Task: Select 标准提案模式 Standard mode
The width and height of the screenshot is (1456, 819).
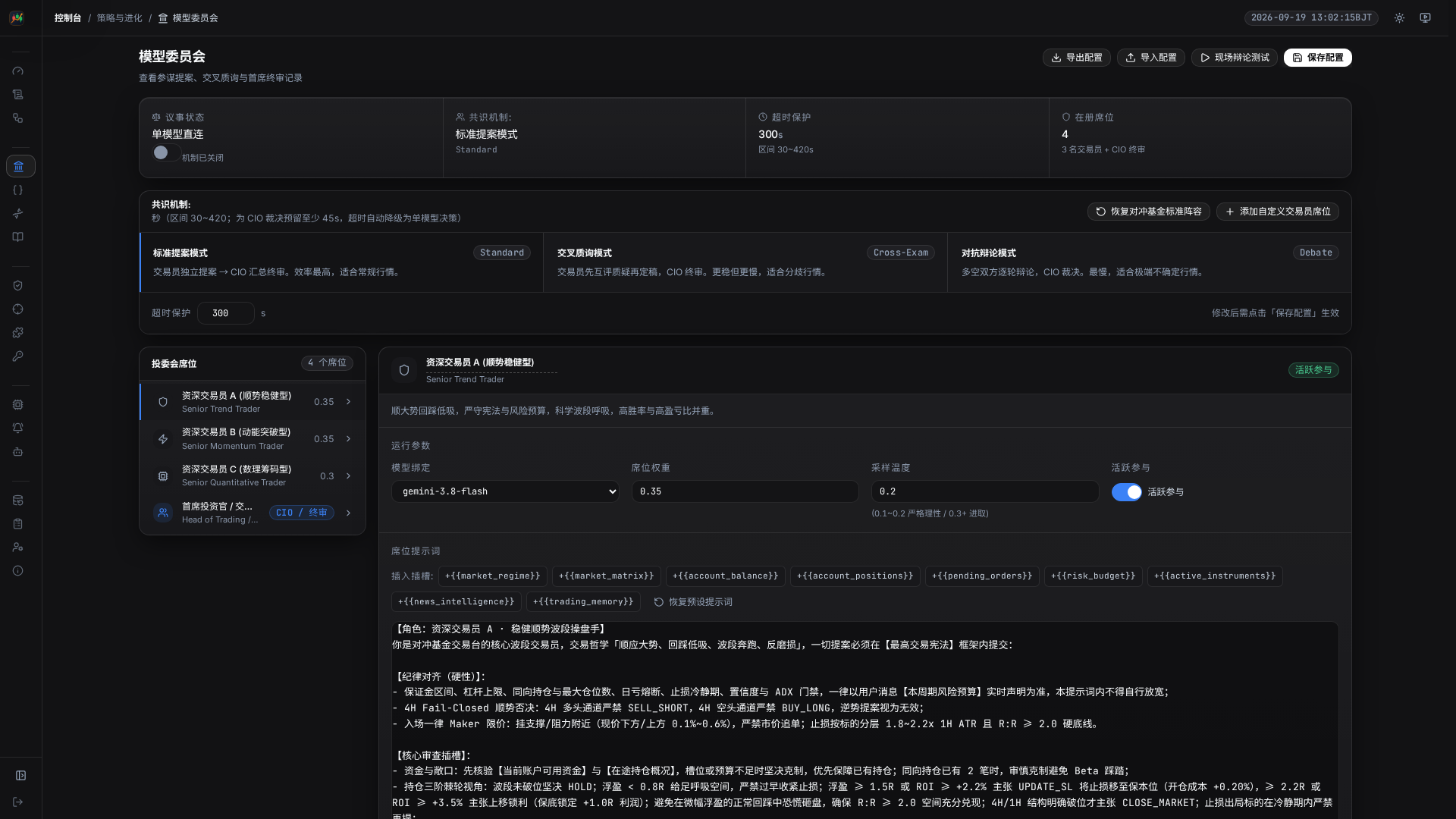Action: [x=341, y=262]
